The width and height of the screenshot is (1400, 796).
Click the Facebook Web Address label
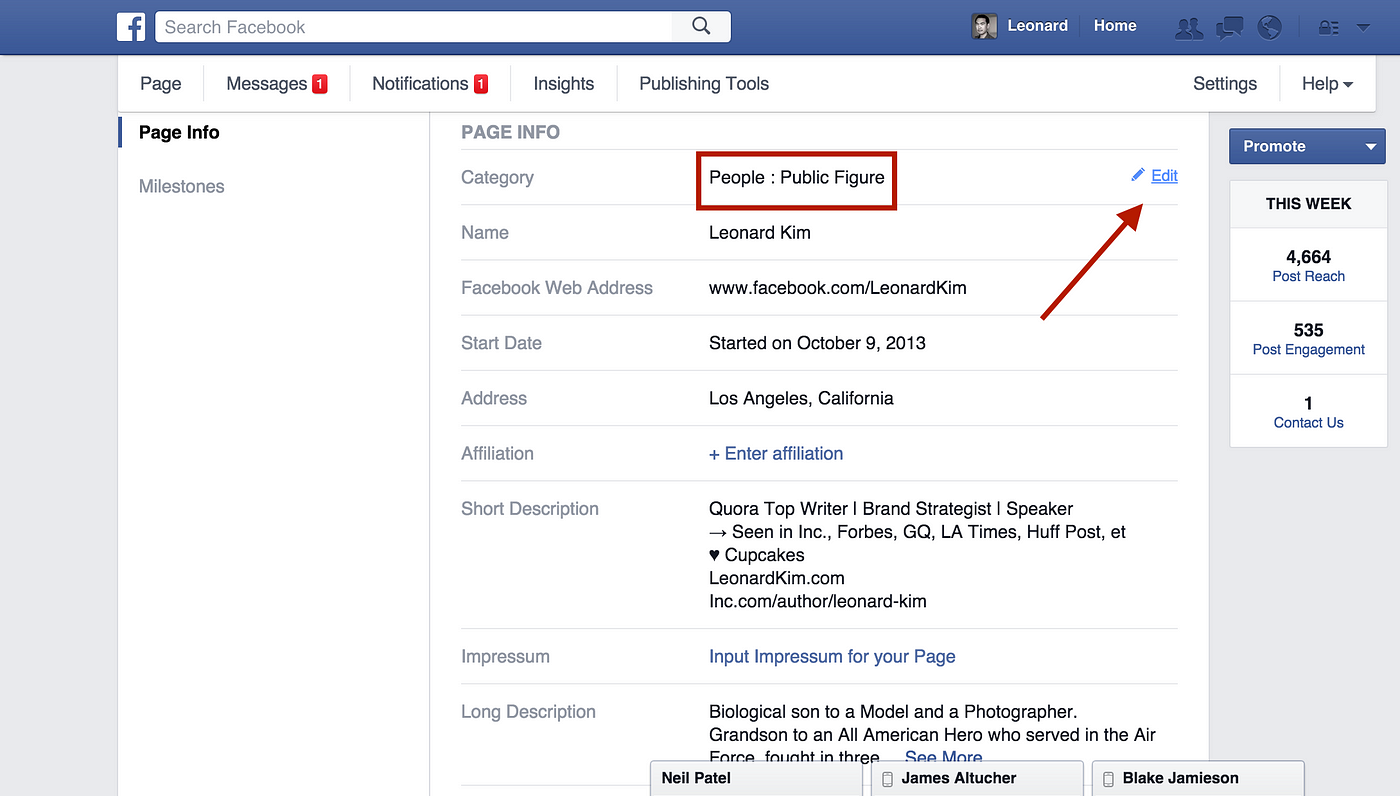pos(557,287)
